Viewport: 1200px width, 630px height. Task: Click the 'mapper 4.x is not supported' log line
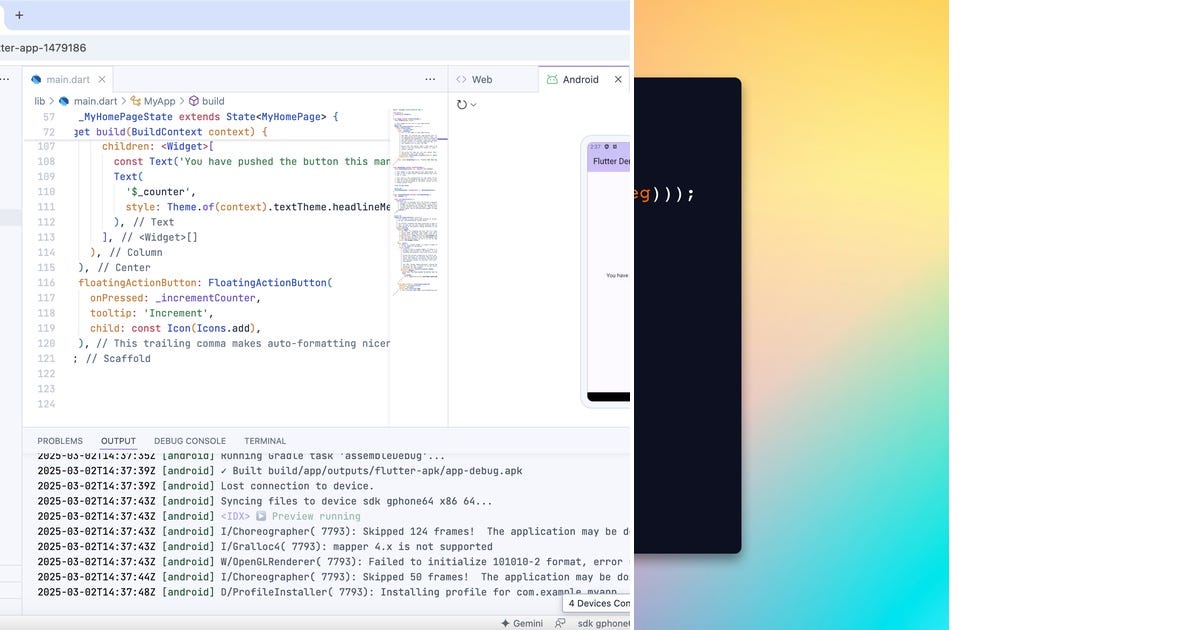[356, 546]
